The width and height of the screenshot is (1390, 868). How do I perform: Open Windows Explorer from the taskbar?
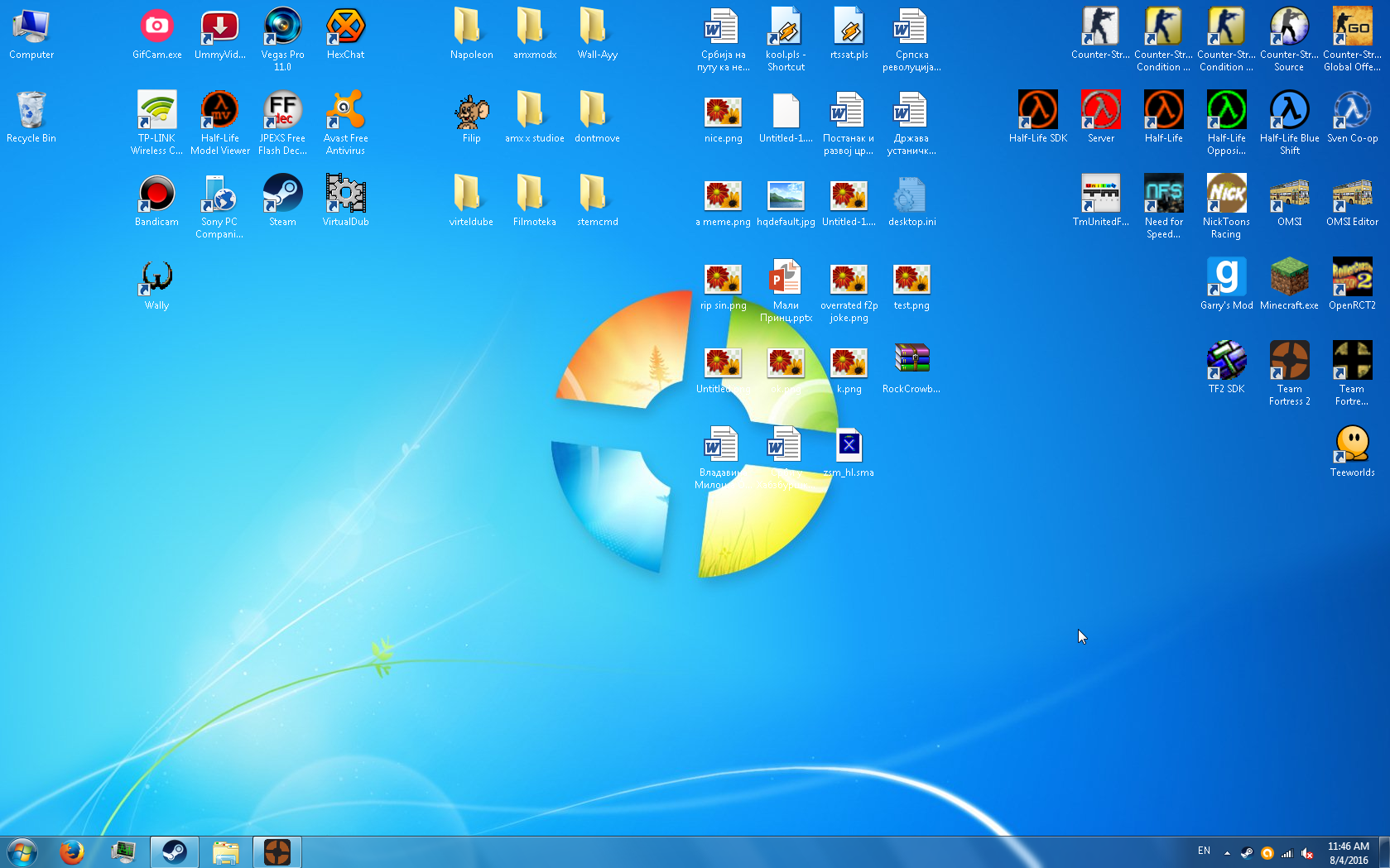point(225,851)
